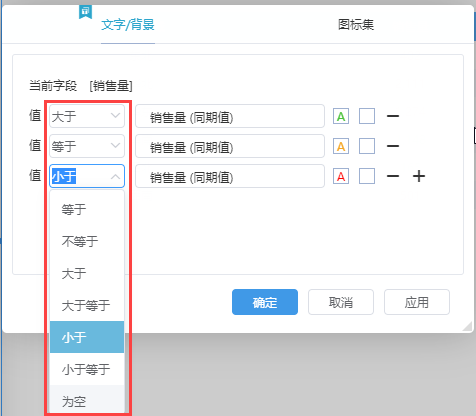476x416 pixels.
Task: Pick background color swatch in second row
Action: click(x=367, y=146)
